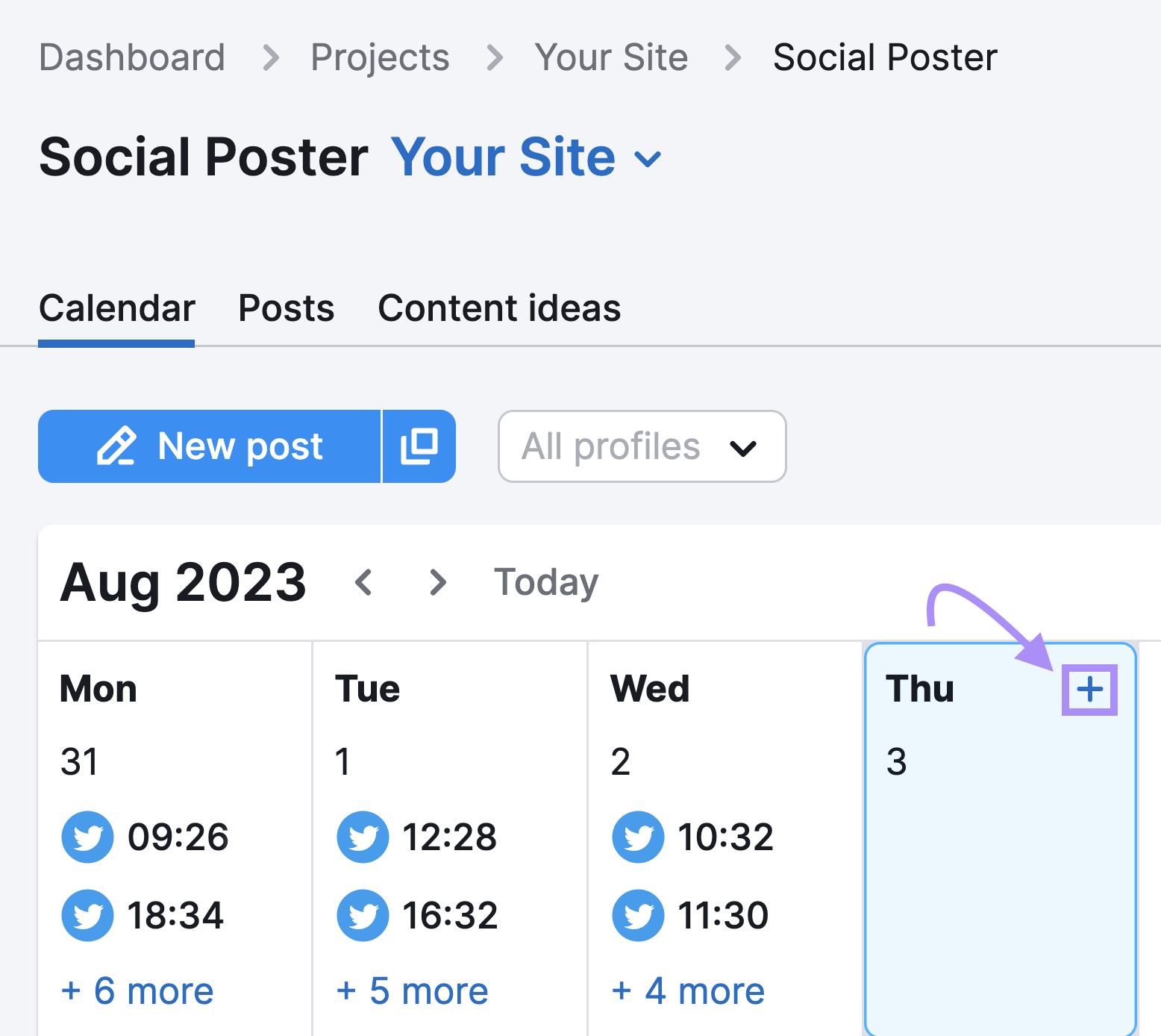Image resolution: width=1161 pixels, height=1036 pixels.
Task: Open the Content ideas tab
Action: pos(498,308)
